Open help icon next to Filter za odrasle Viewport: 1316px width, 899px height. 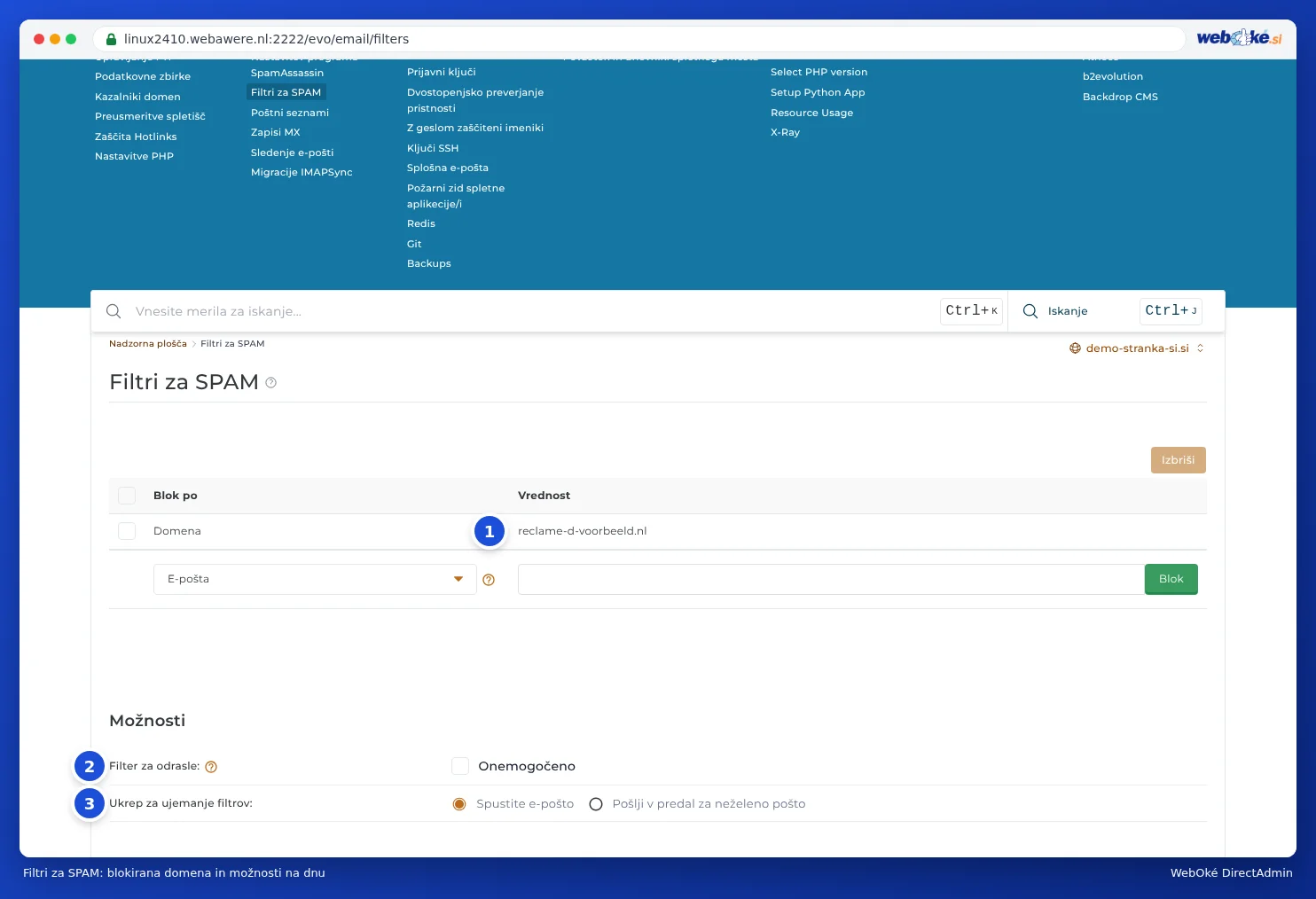pyautogui.click(x=211, y=767)
